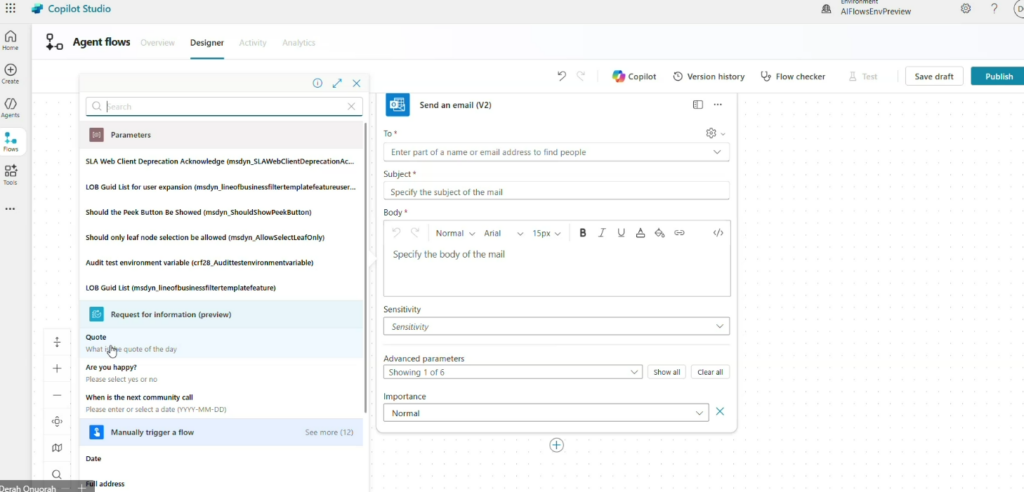Insert a link in email body
This screenshot has width=1024, height=492.
tap(679, 233)
